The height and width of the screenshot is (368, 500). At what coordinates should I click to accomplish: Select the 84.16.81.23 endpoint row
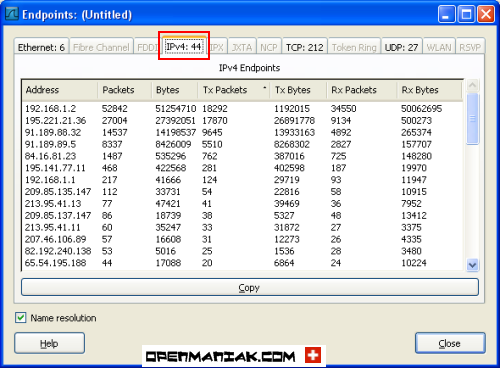(242, 156)
